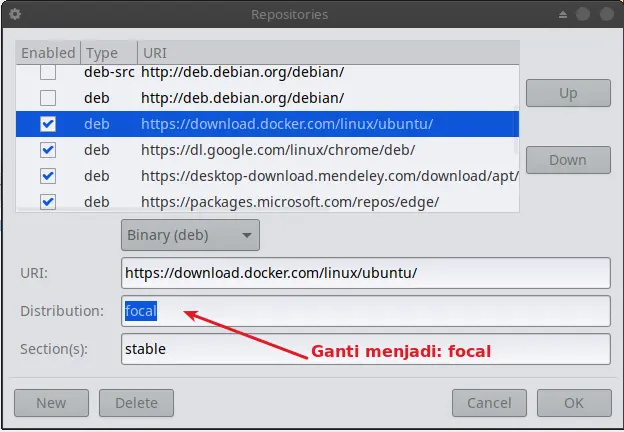Open the gear menu in the title bar
This screenshot has width=624, height=432.
click(x=15, y=14)
